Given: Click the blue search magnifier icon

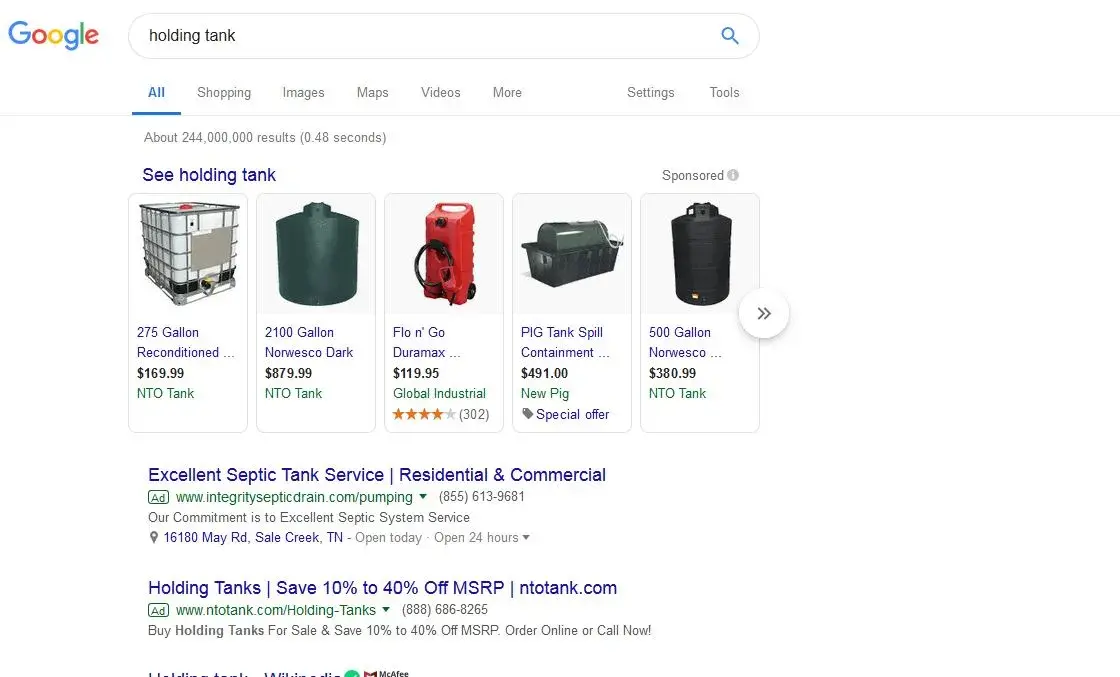Looking at the screenshot, I should [729, 35].
